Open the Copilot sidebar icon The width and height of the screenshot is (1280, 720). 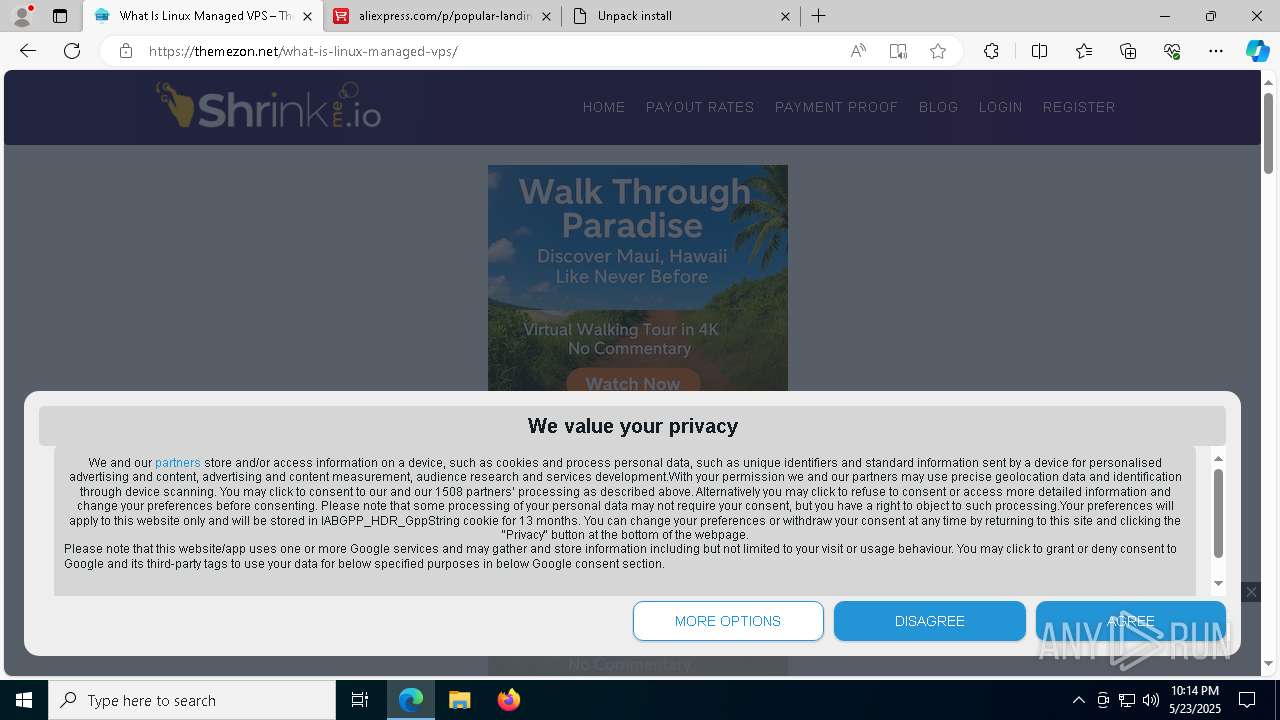click(x=1257, y=51)
